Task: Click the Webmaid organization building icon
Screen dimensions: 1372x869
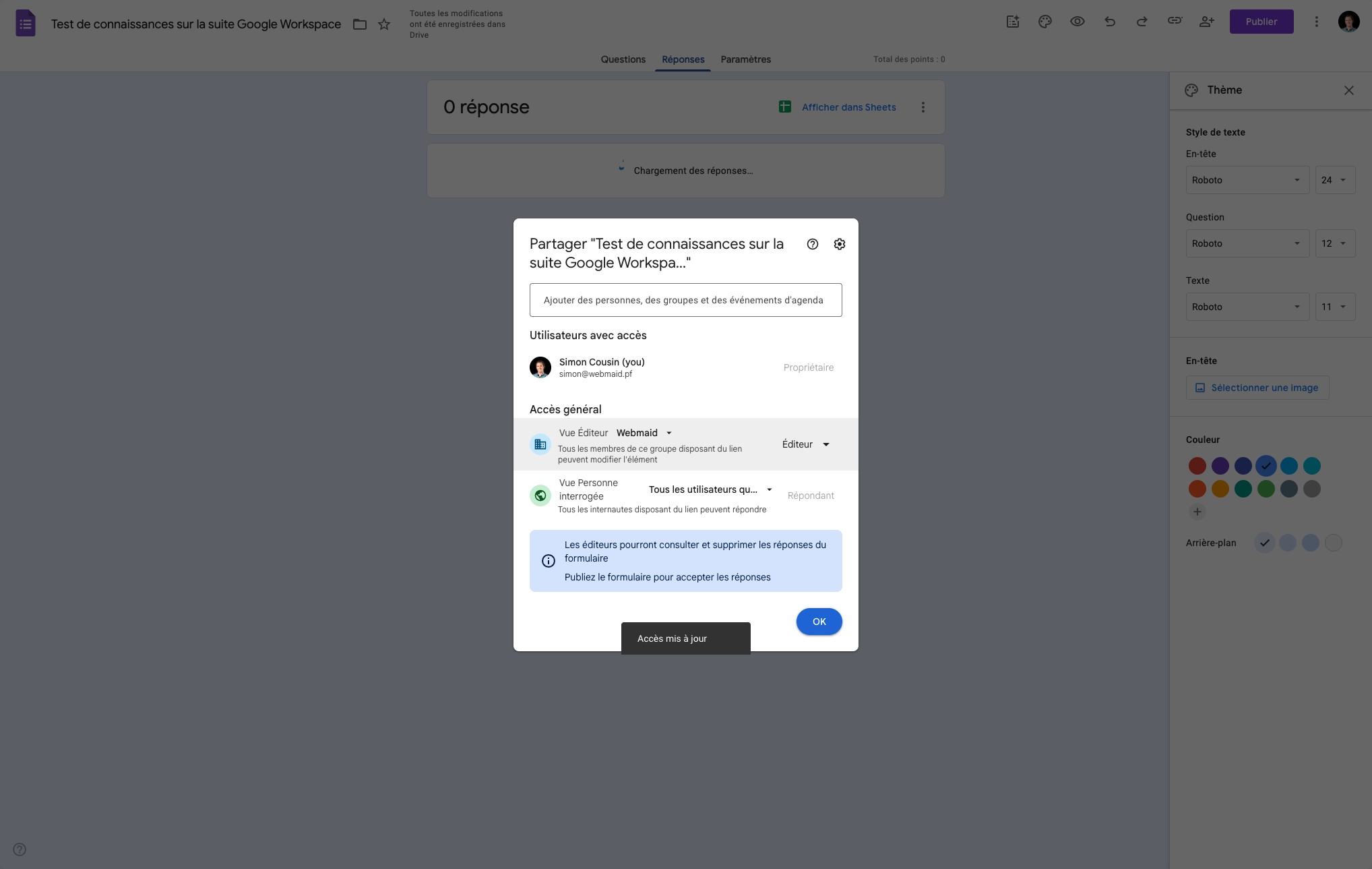Action: pyautogui.click(x=540, y=444)
